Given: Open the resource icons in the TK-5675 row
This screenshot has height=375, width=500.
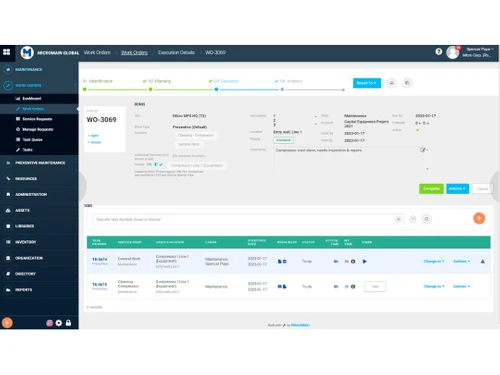Looking at the screenshot, I should tap(282, 286).
